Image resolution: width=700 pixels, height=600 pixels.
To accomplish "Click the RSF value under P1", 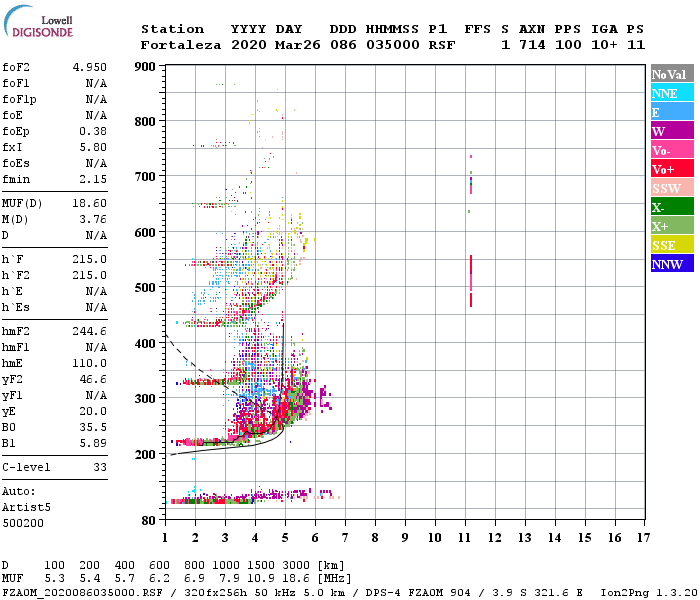I will pyautogui.click(x=442, y=45).
